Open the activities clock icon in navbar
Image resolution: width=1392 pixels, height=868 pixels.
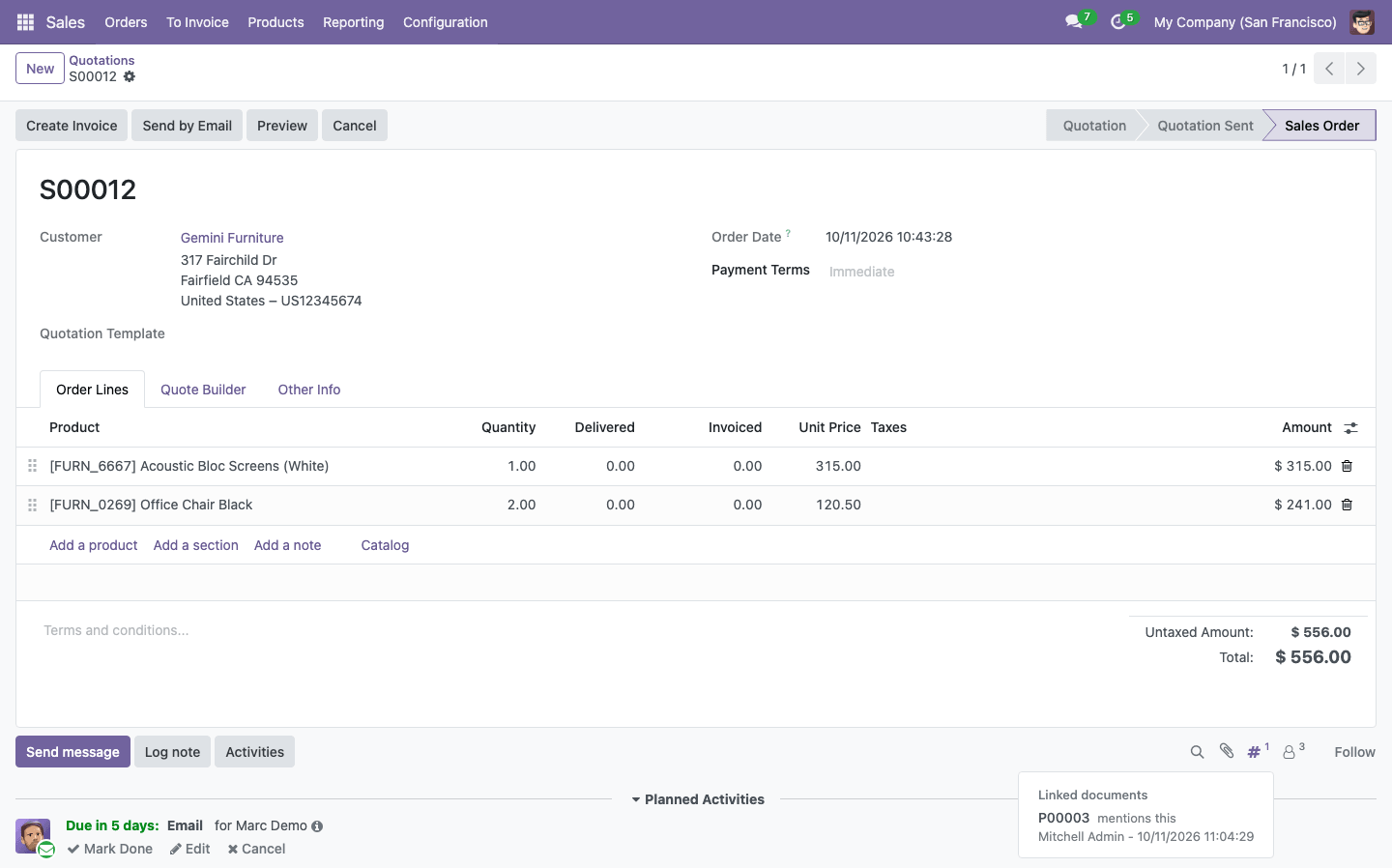point(1118,22)
